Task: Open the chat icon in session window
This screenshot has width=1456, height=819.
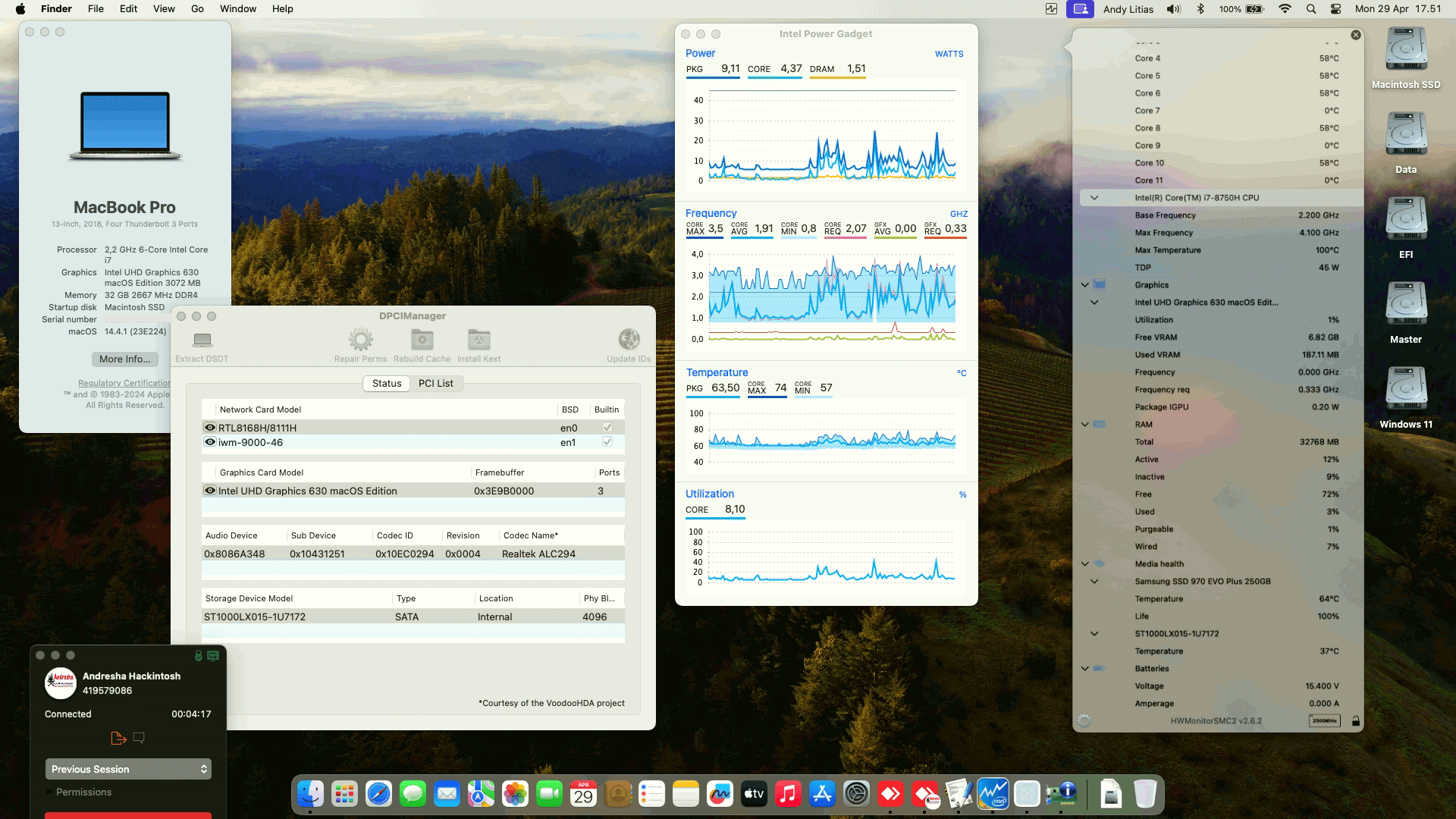Action: tap(139, 737)
